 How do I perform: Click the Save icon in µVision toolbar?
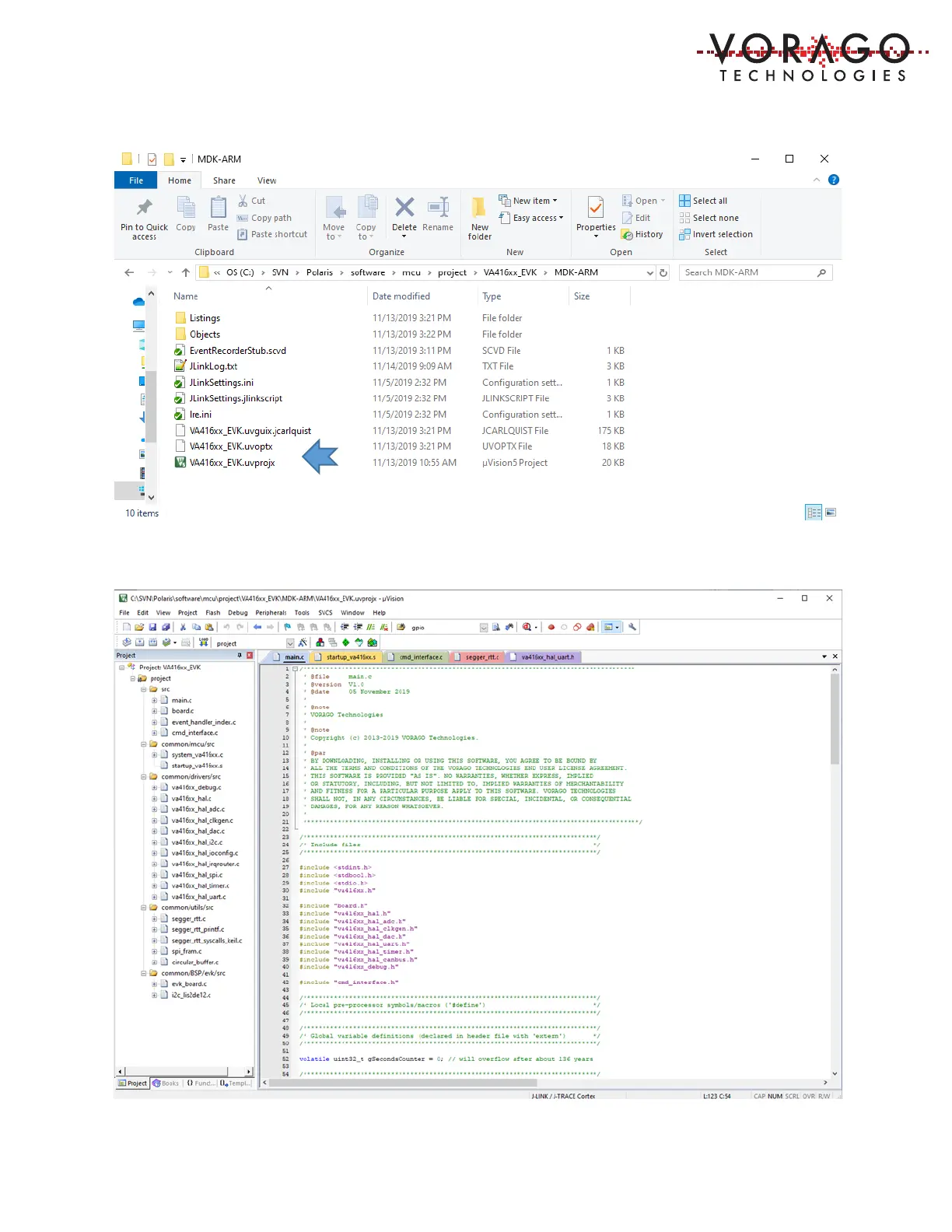tap(152, 628)
